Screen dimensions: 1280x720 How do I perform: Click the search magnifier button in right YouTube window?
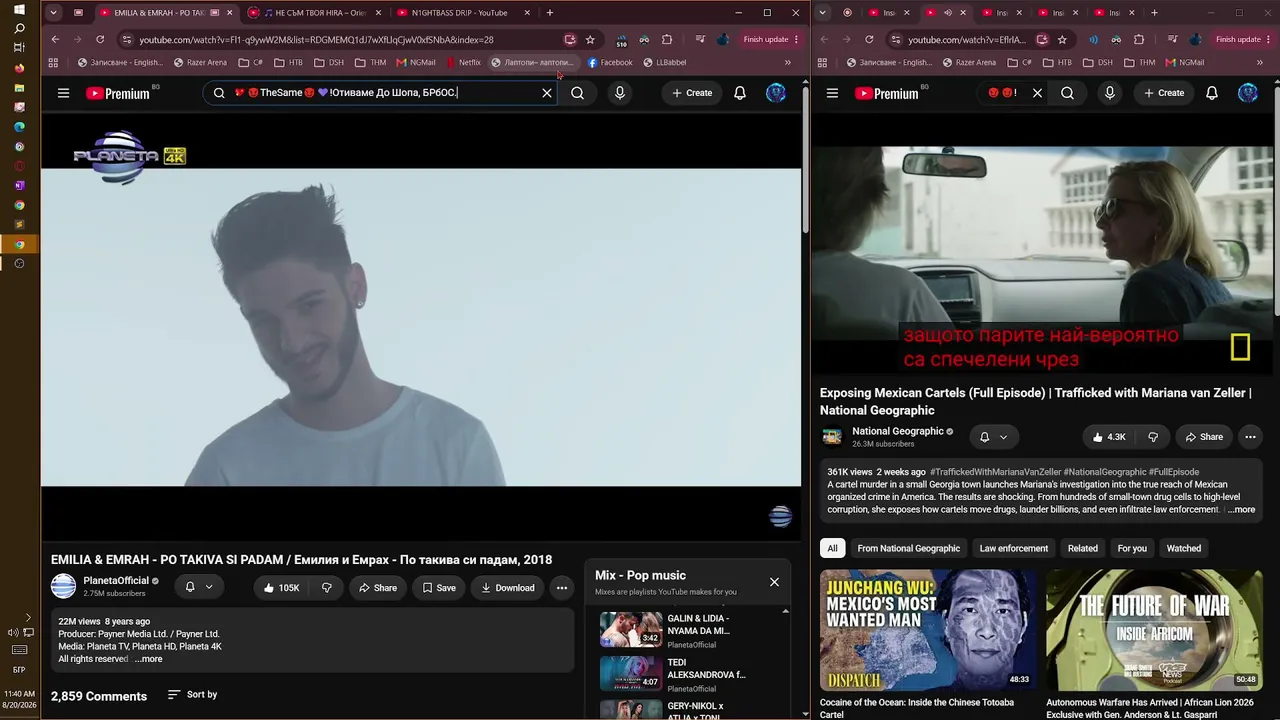pyautogui.click(x=1067, y=93)
